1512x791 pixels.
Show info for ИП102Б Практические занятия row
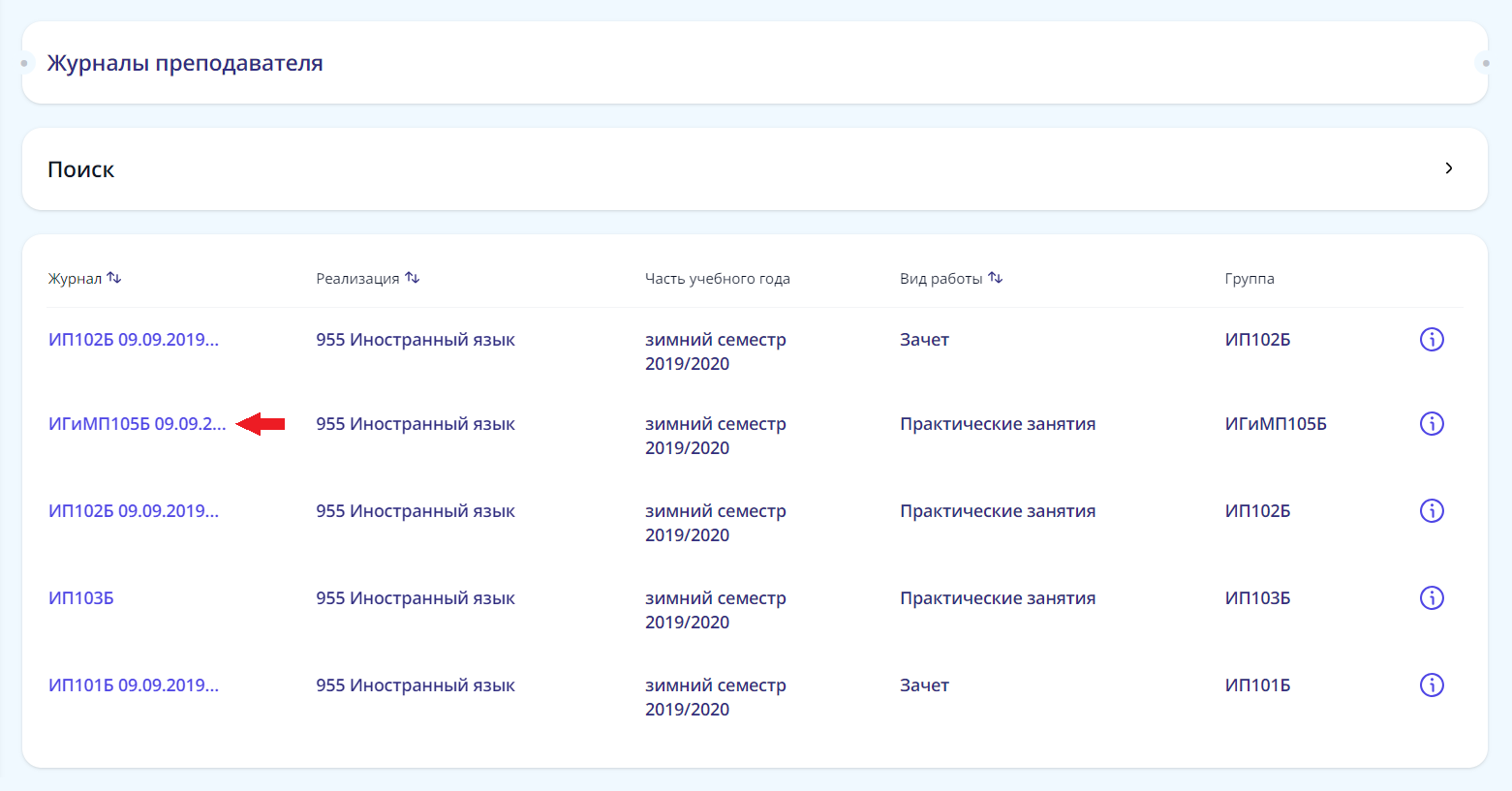pyautogui.click(x=1431, y=511)
